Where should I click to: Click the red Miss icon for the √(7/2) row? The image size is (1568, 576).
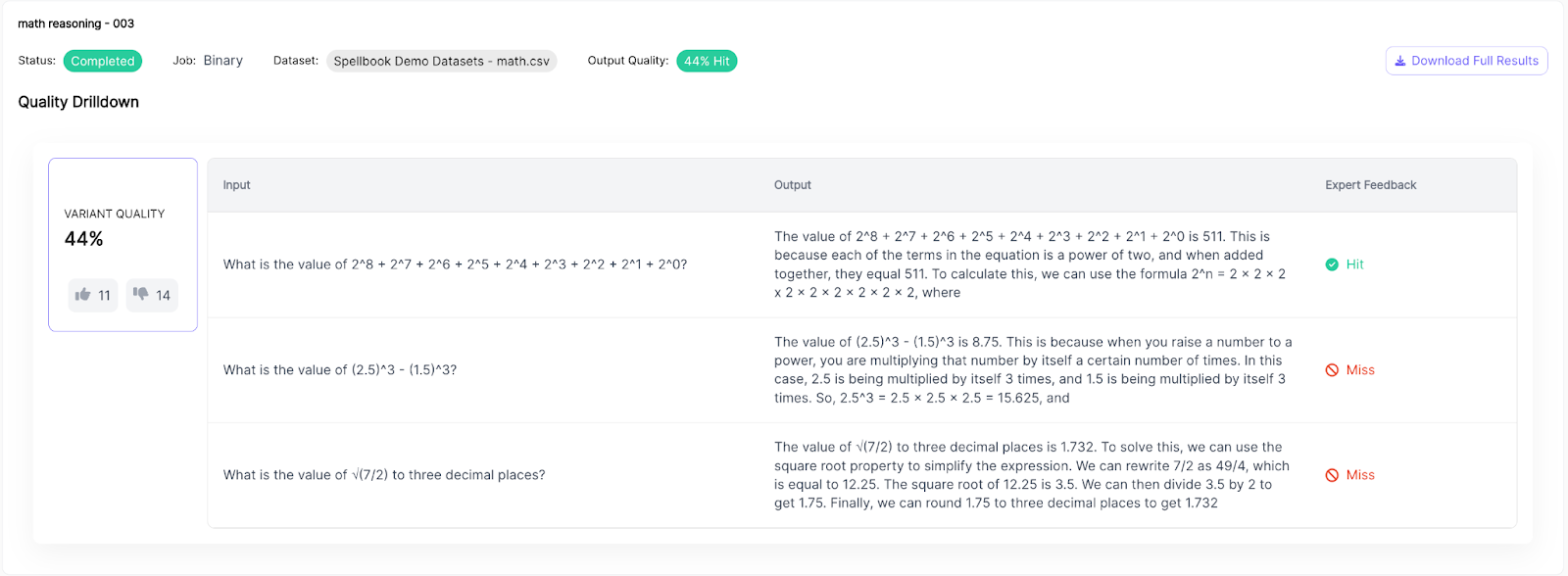1332,475
